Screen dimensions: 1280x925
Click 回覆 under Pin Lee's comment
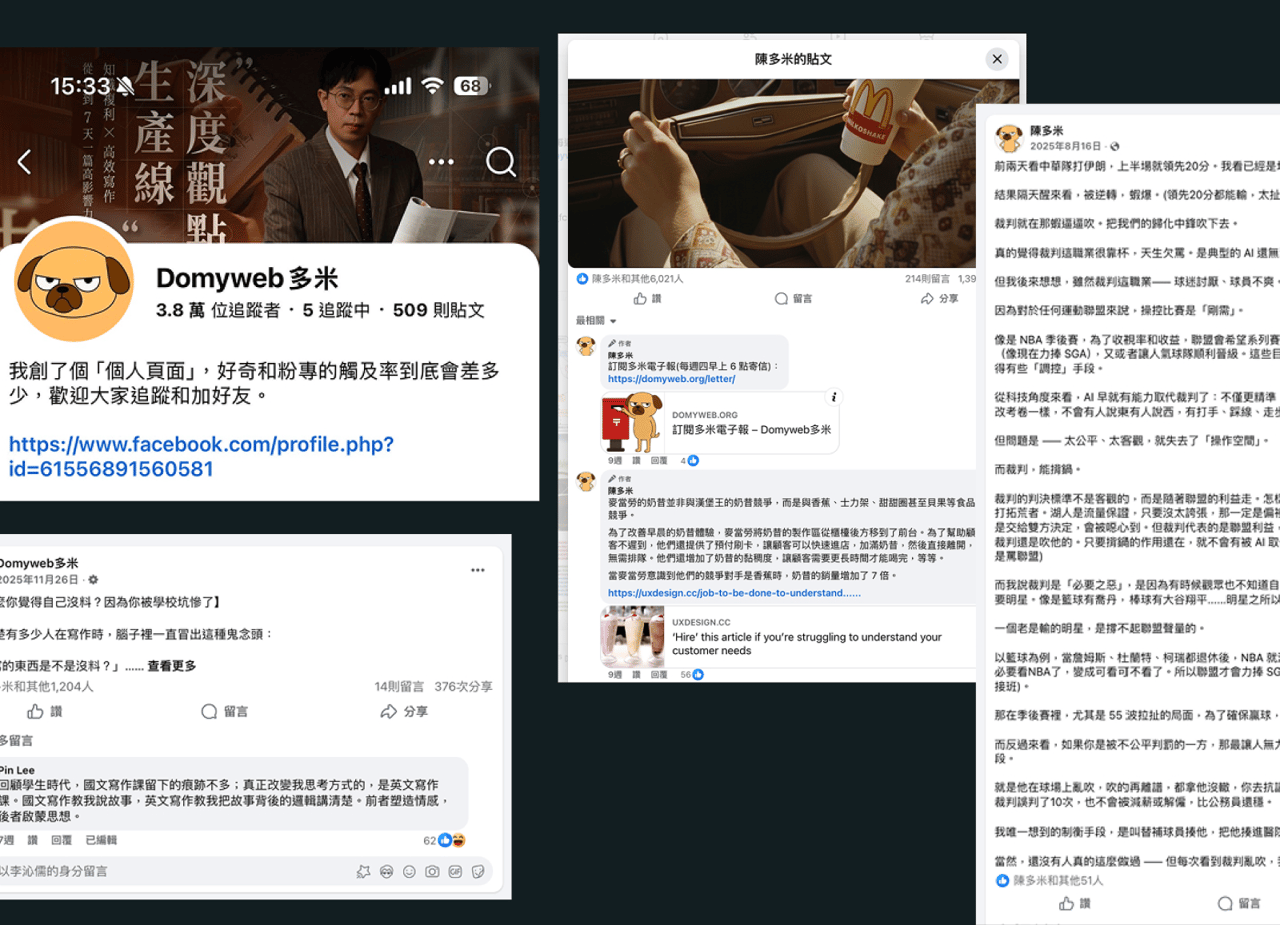(x=62, y=840)
